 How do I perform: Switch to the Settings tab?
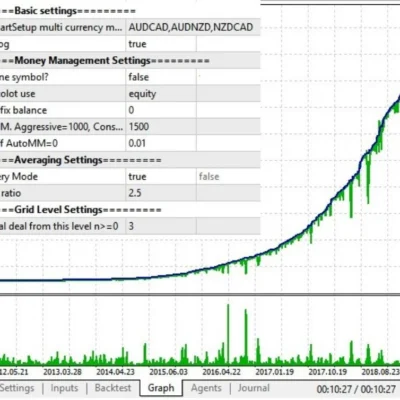(x=17, y=388)
